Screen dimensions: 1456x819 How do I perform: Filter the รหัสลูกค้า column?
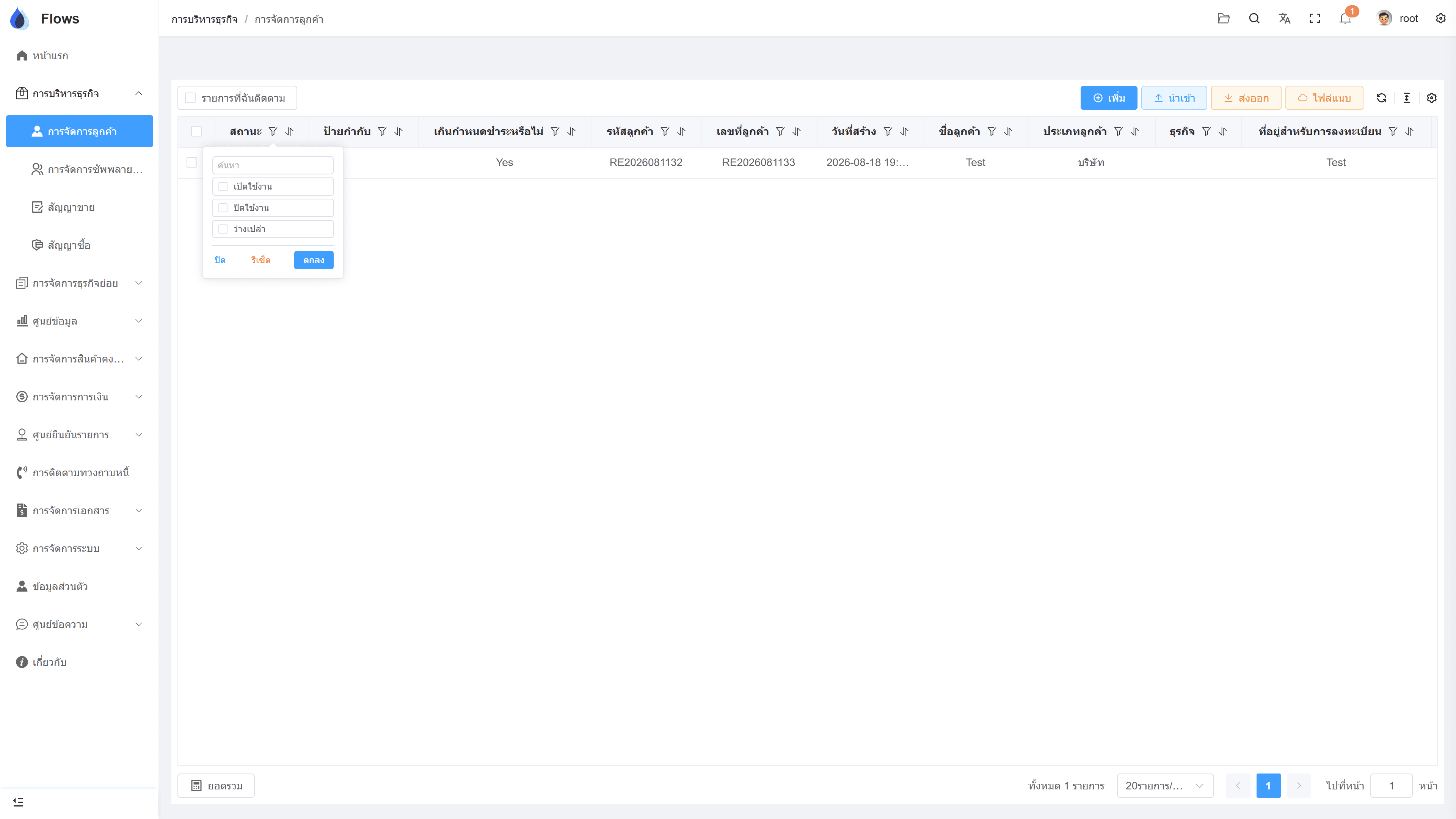coord(665,131)
